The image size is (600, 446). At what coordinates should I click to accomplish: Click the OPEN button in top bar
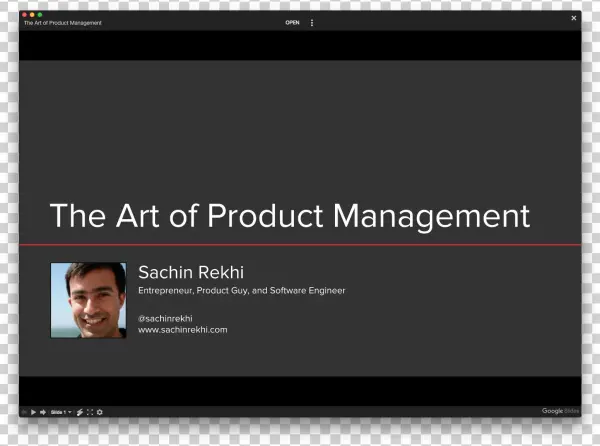coord(292,22)
